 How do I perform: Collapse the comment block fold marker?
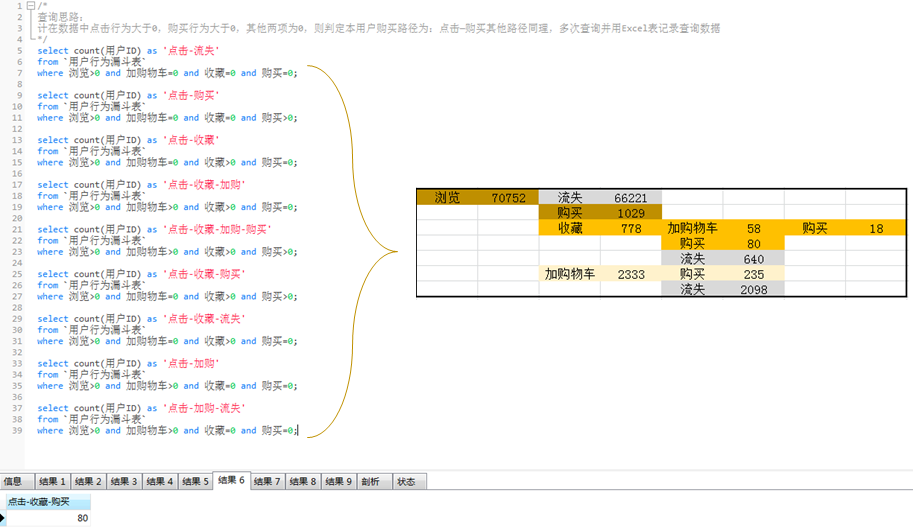31,6
